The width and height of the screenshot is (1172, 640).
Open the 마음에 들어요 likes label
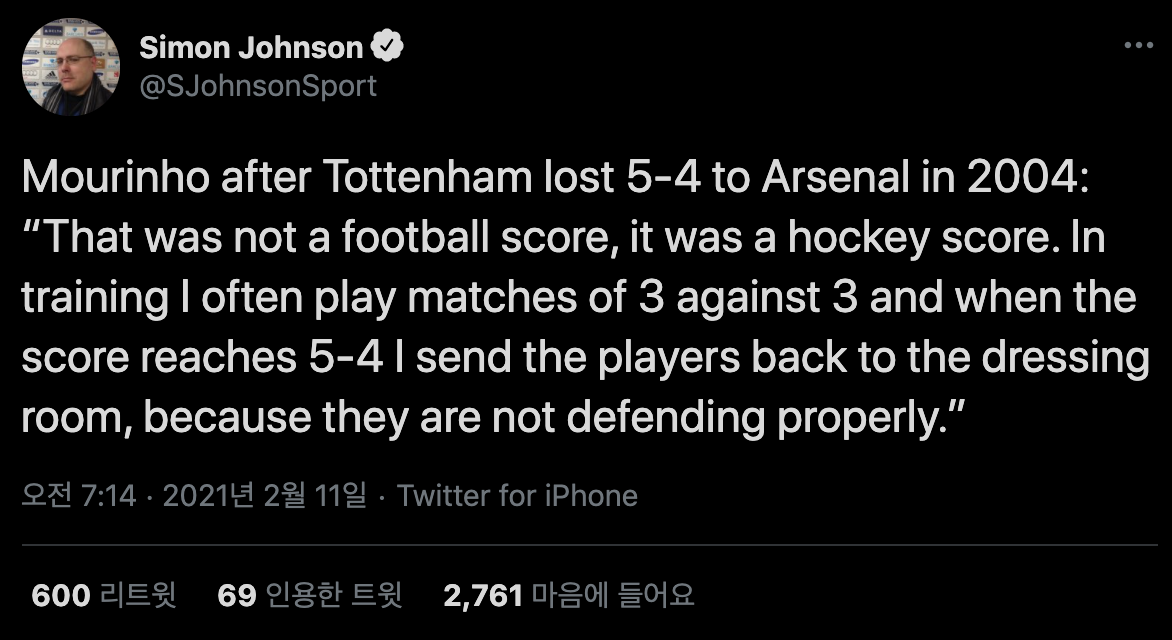click(x=612, y=595)
